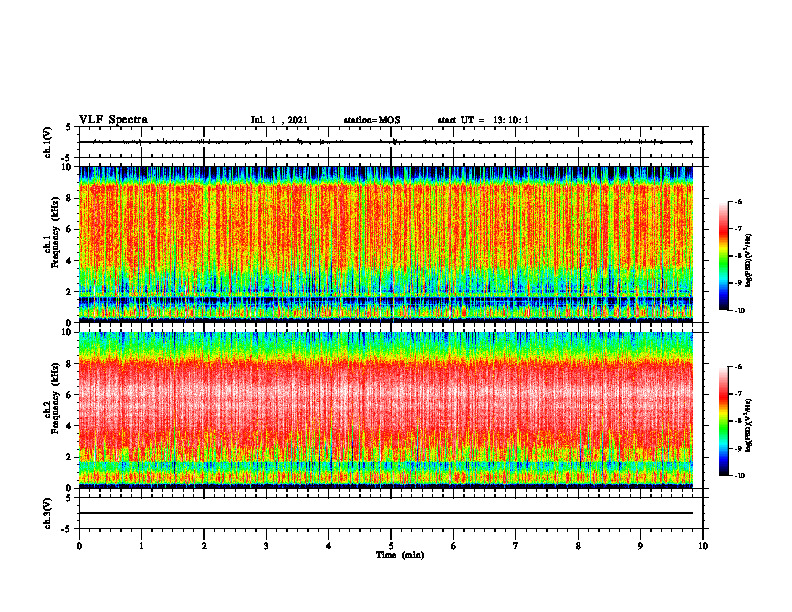Click the "6" kHz tick of ch.1 spectrogram
The width and height of the screenshot is (792, 612).
(69, 229)
